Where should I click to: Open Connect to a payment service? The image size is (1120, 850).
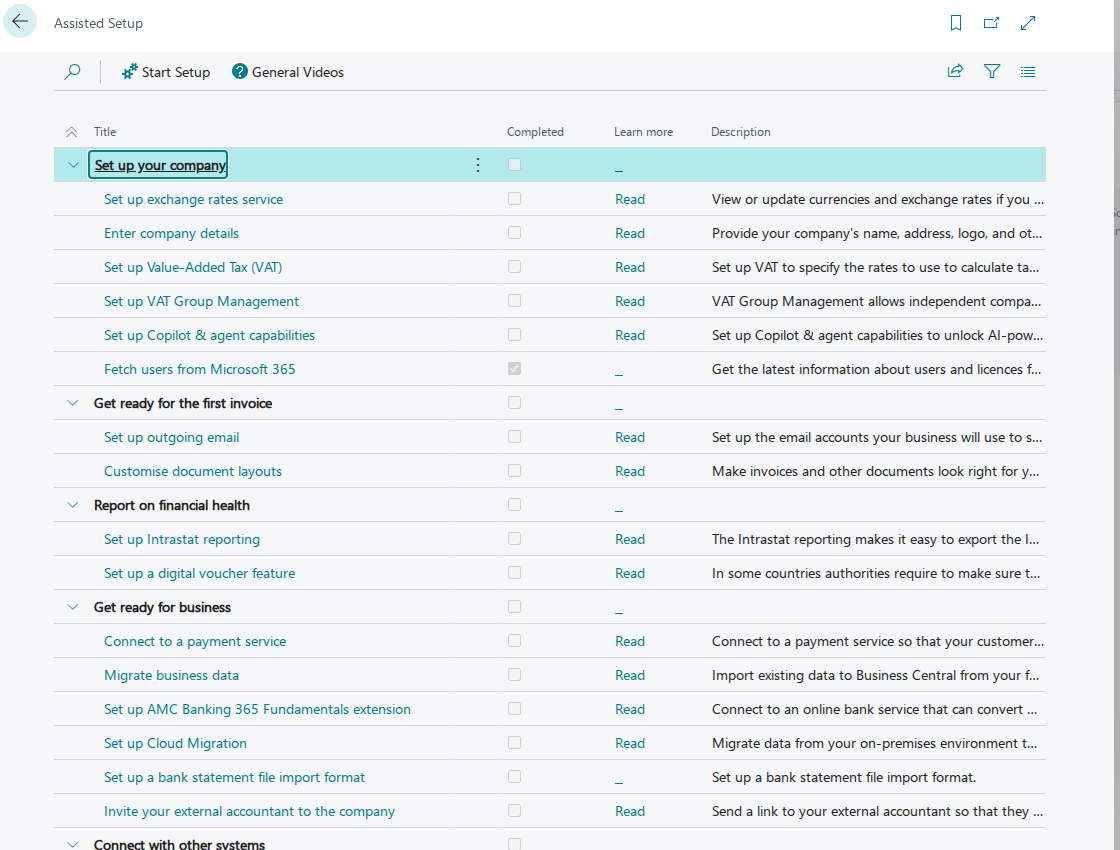(195, 641)
